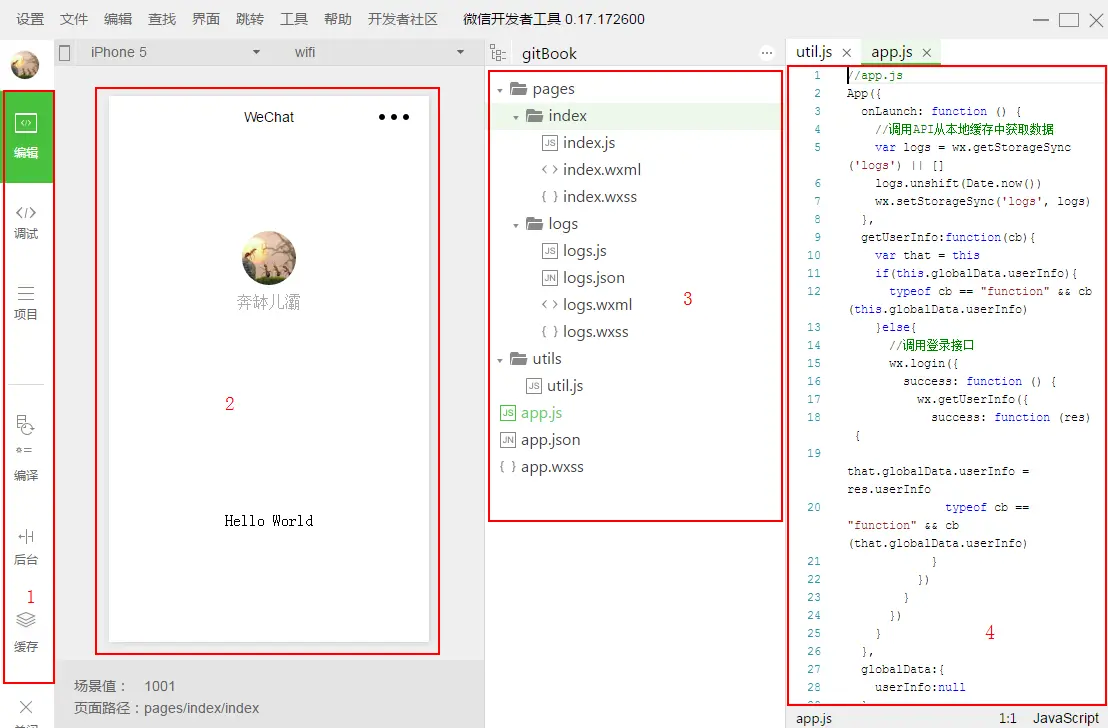Select app.js in the file tree

(542, 413)
